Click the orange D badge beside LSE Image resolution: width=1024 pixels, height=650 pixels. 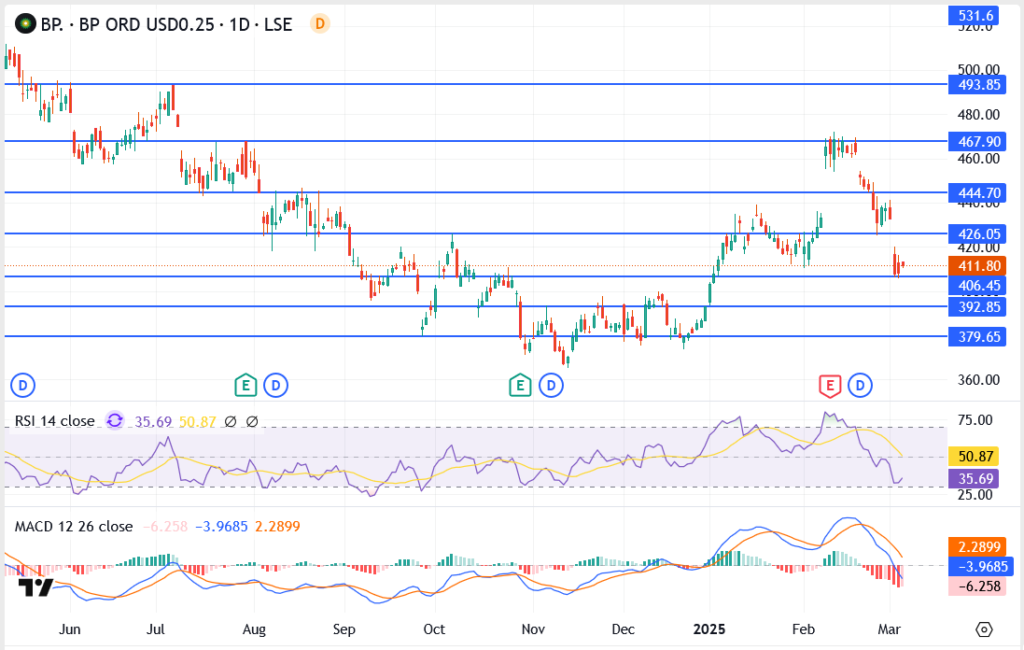(x=319, y=24)
